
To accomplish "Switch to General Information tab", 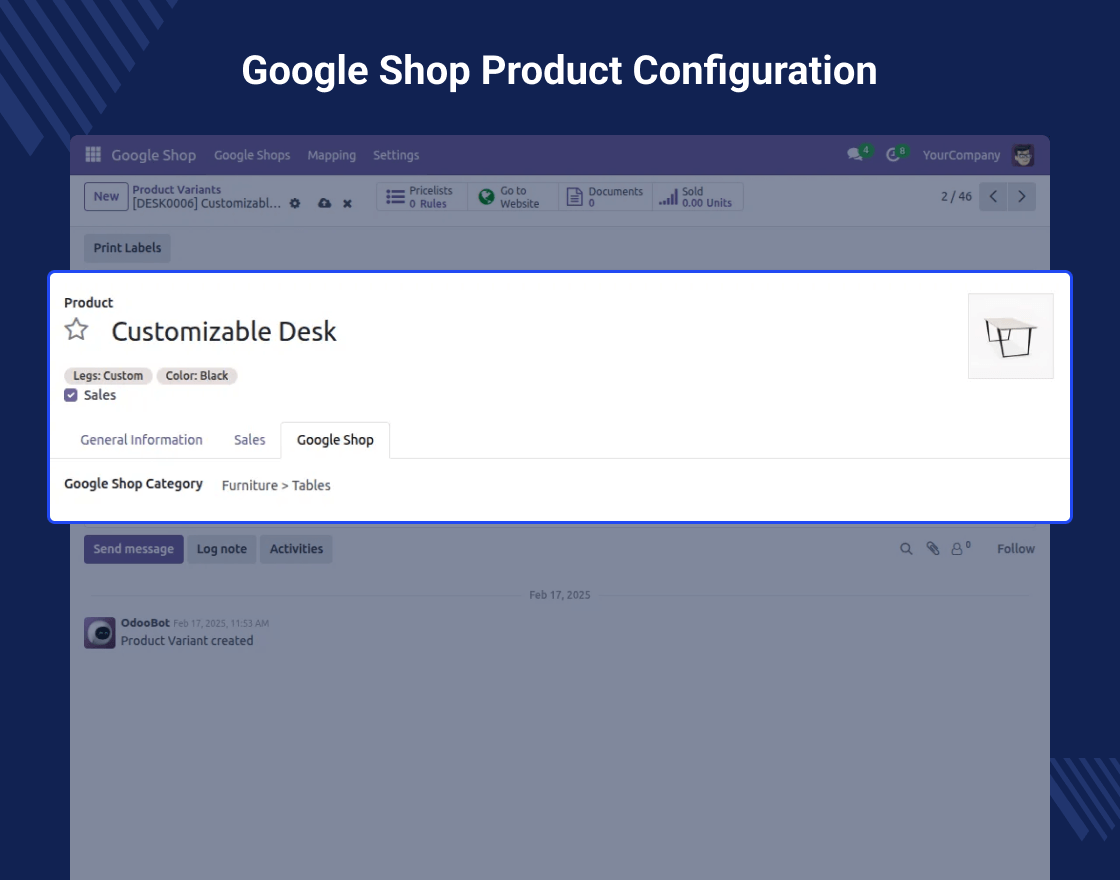I will pos(141,440).
